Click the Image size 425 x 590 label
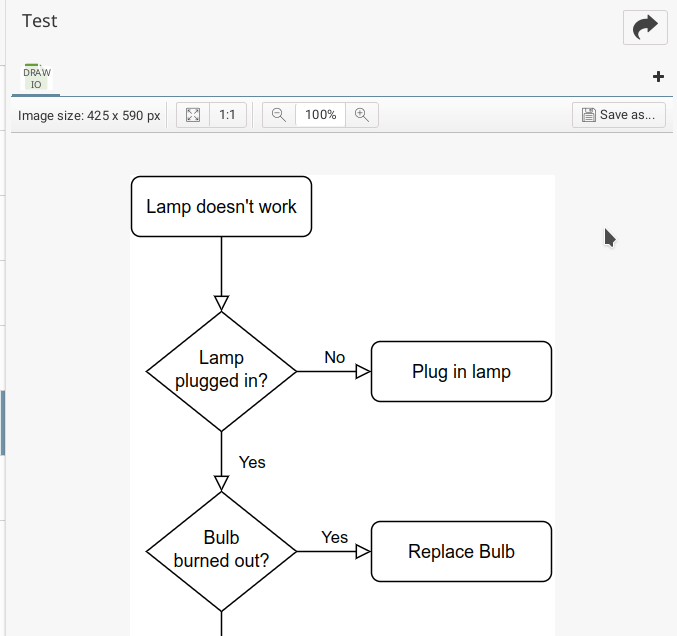Image resolution: width=677 pixels, height=636 pixels. pyautogui.click(x=89, y=115)
